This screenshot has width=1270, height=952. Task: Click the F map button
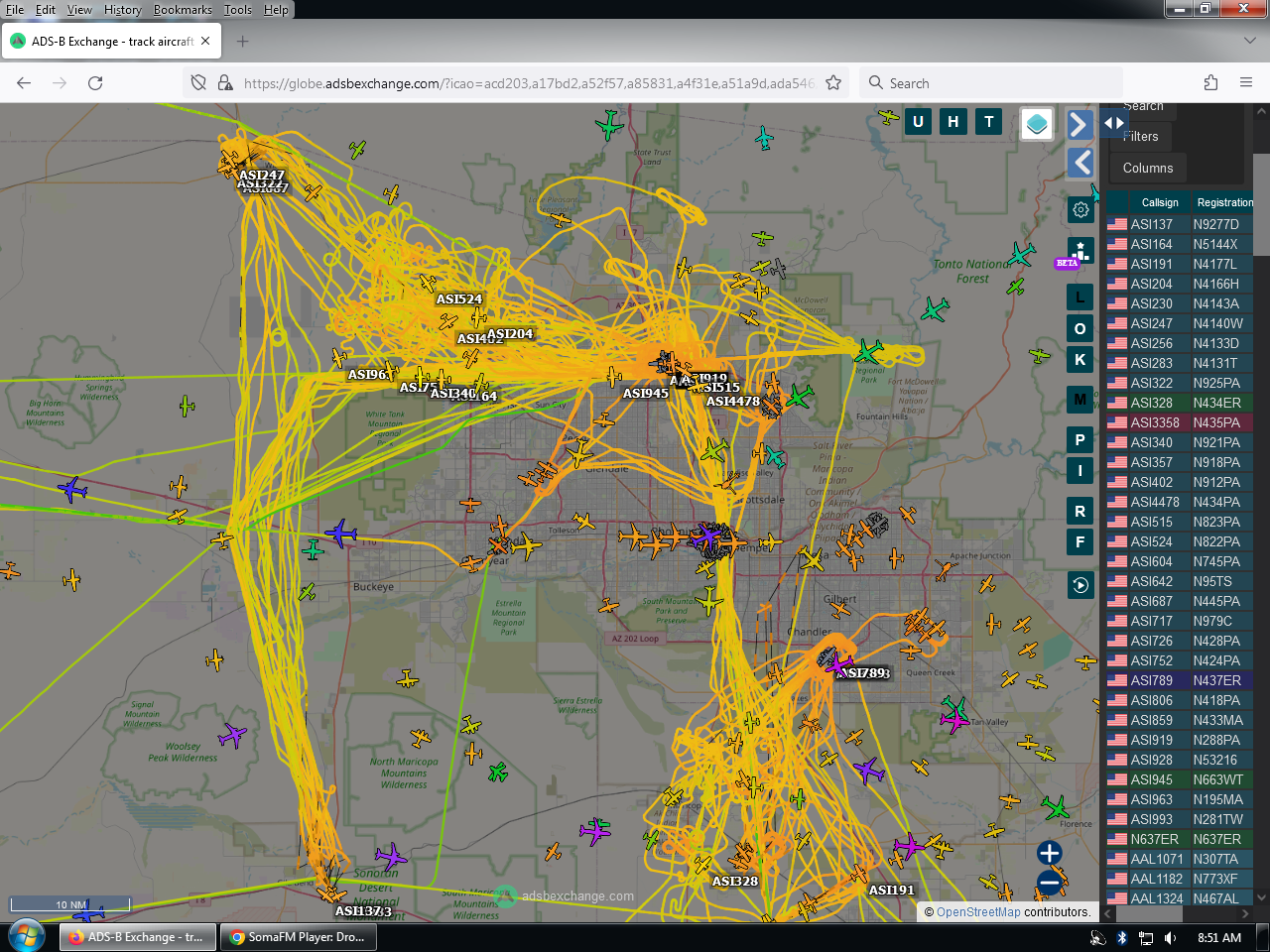coord(1080,542)
